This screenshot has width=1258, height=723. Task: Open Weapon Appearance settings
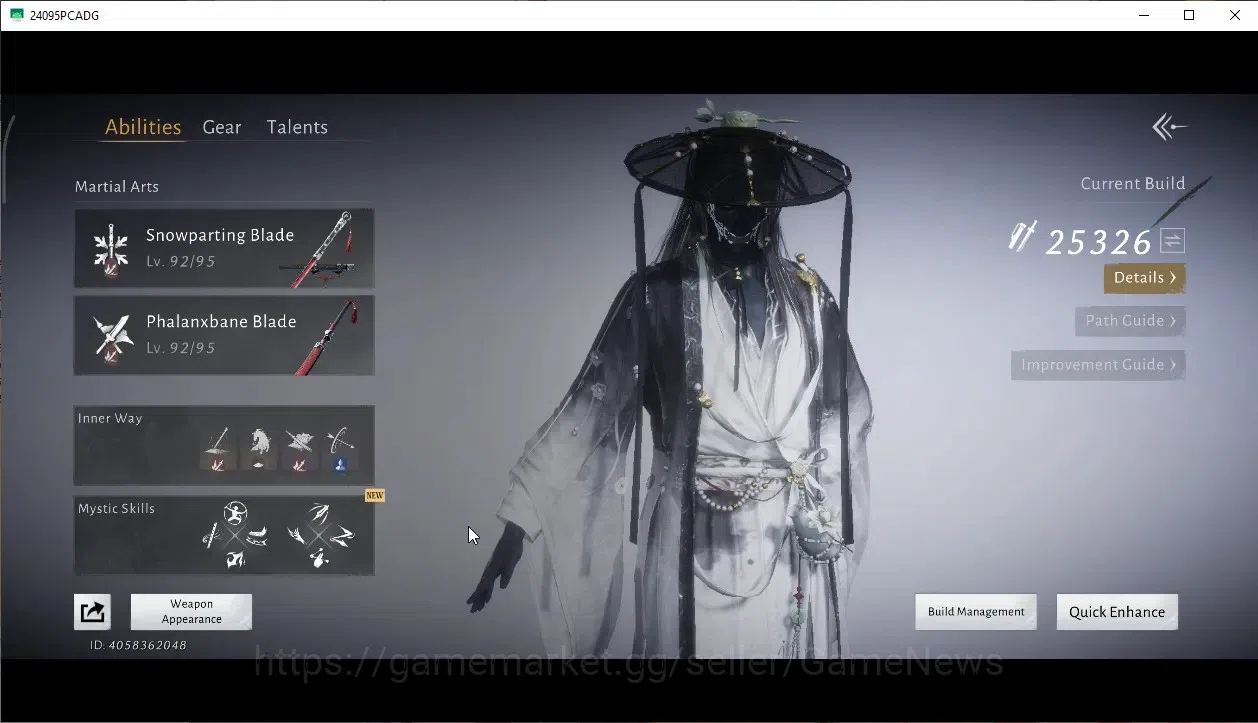click(x=191, y=612)
